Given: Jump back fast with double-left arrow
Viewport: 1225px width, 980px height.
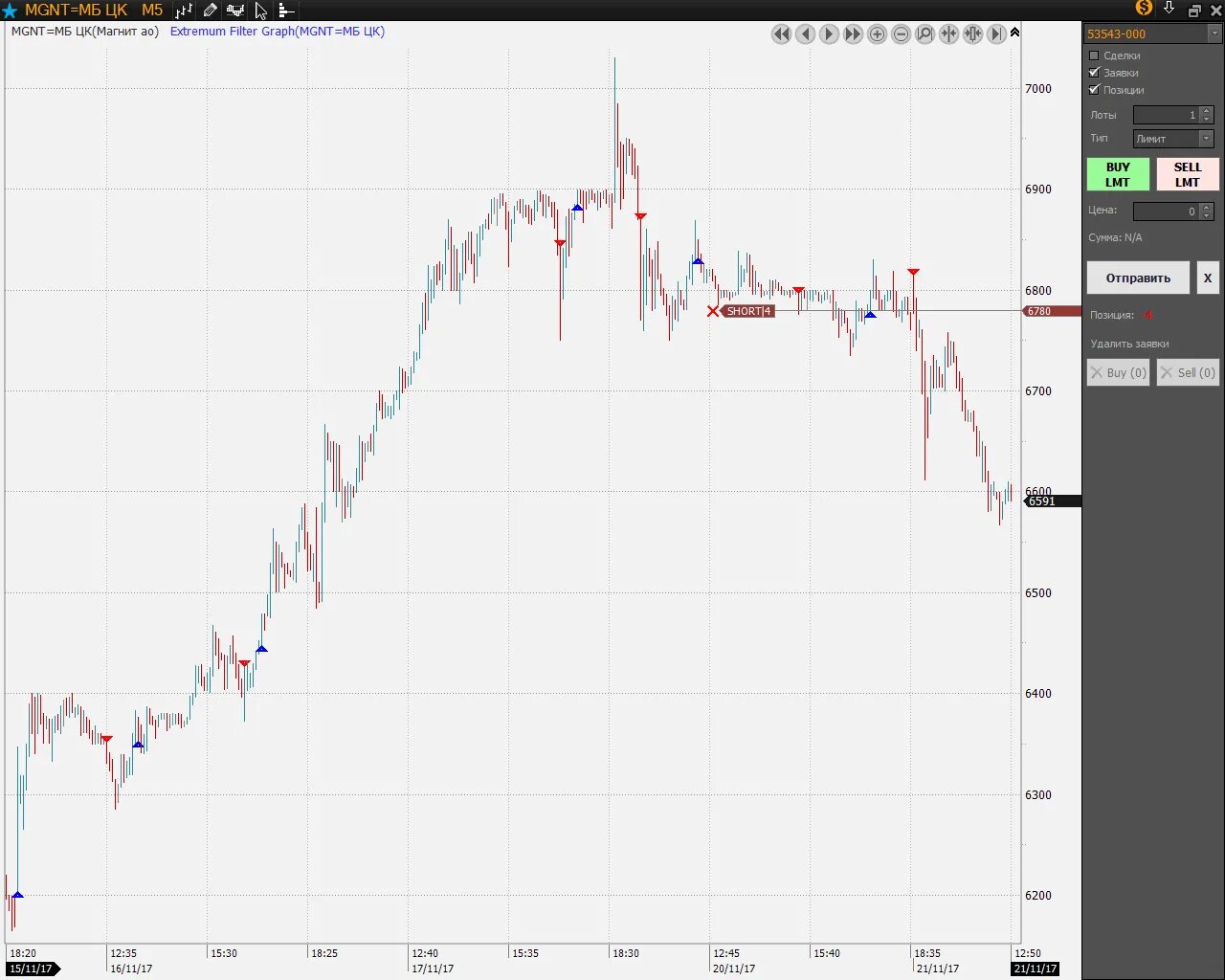Looking at the screenshot, I should click(781, 34).
